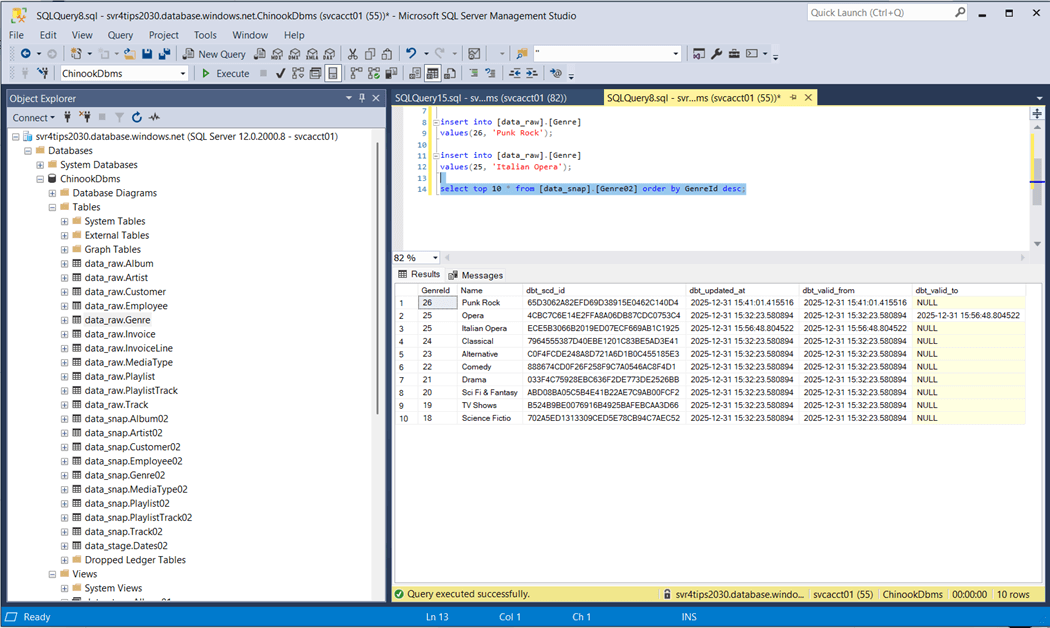Click the Parse query checkmark icon
The height and width of the screenshot is (628, 1050).
click(x=281, y=73)
